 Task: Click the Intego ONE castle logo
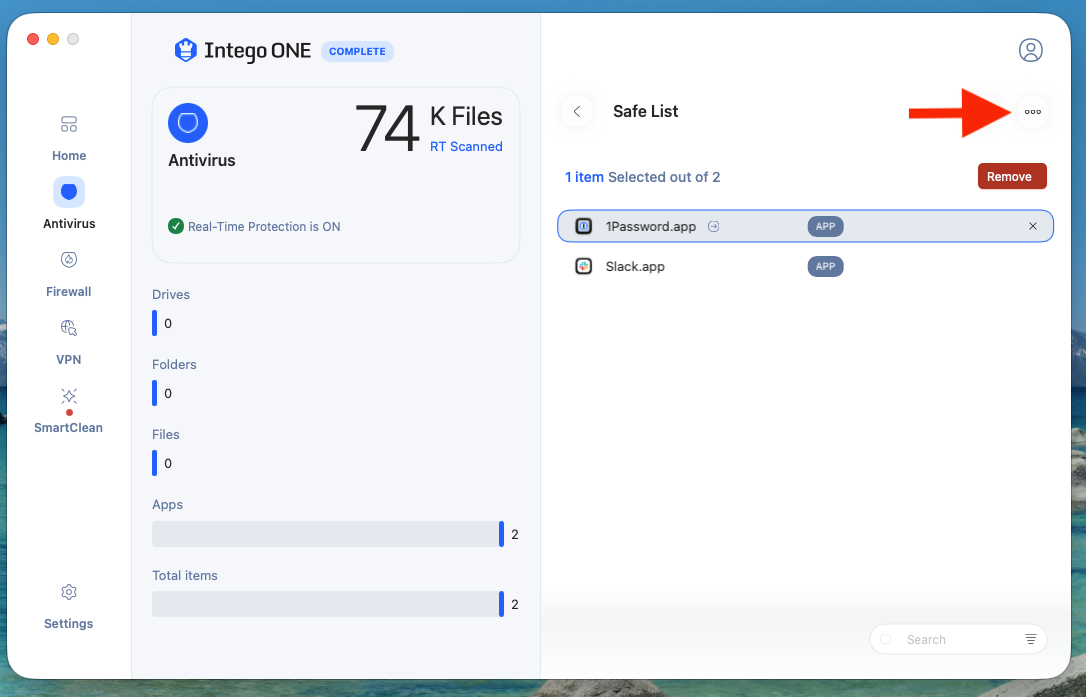point(186,50)
